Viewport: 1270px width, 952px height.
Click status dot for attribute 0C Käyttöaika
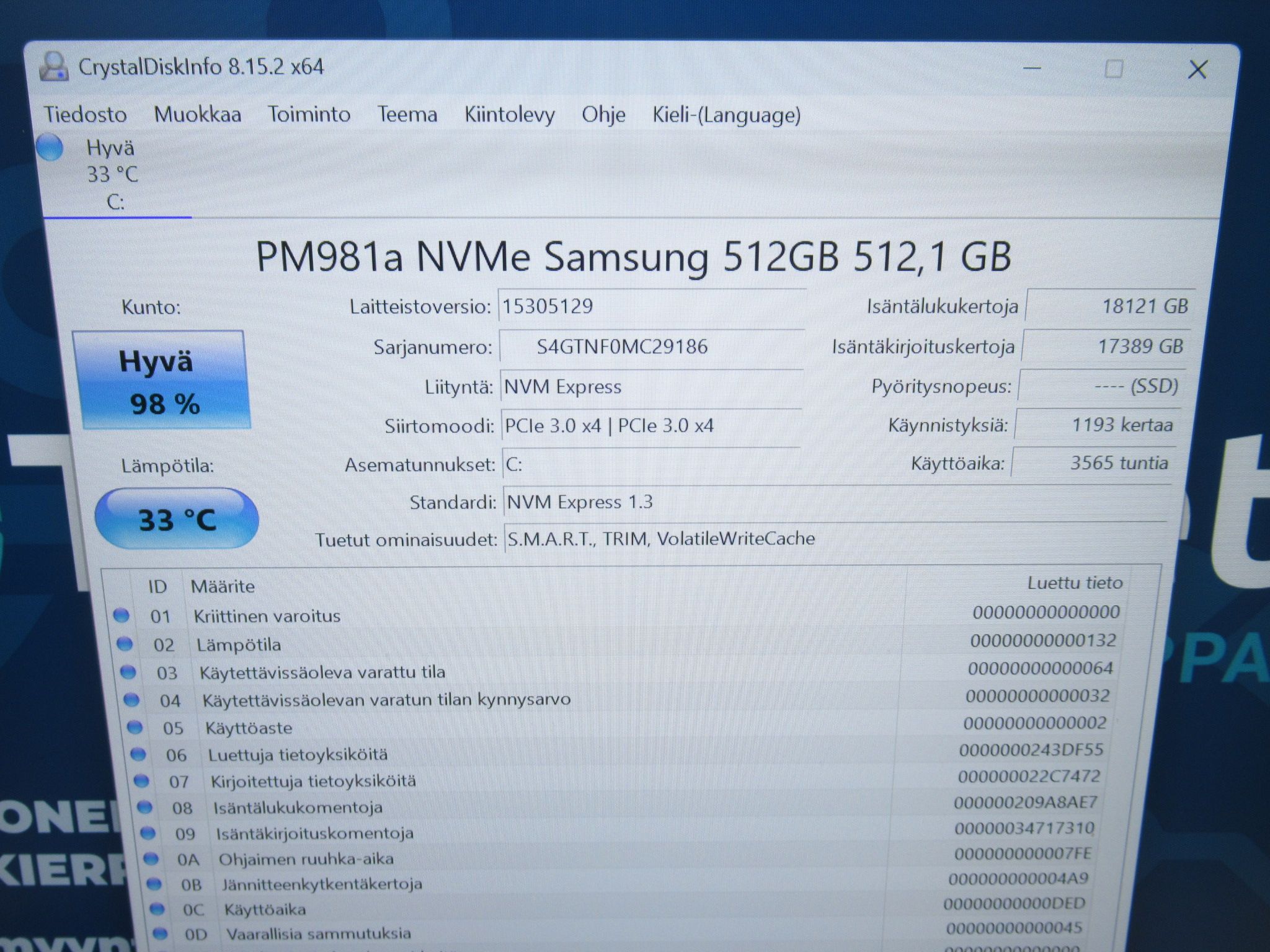pos(157,909)
